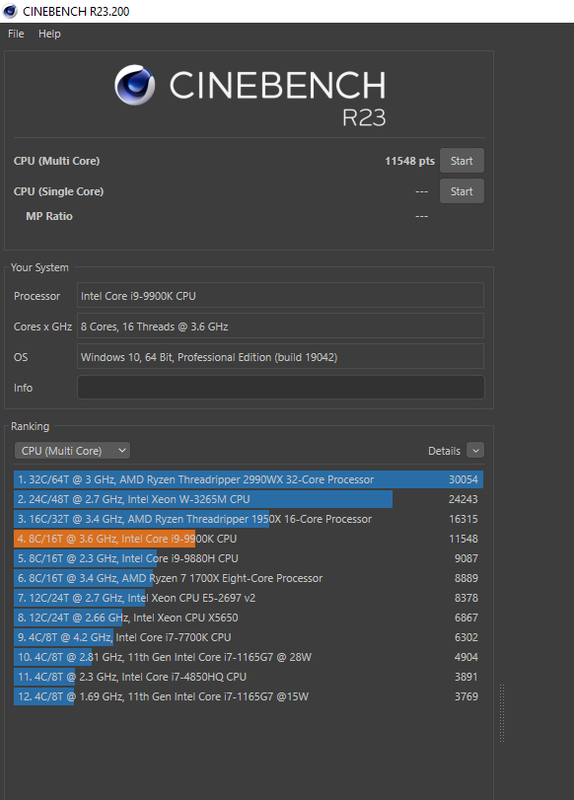
Task: Select ranking row 10 i7-1165G7 @ 28W
Action: (248, 657)
